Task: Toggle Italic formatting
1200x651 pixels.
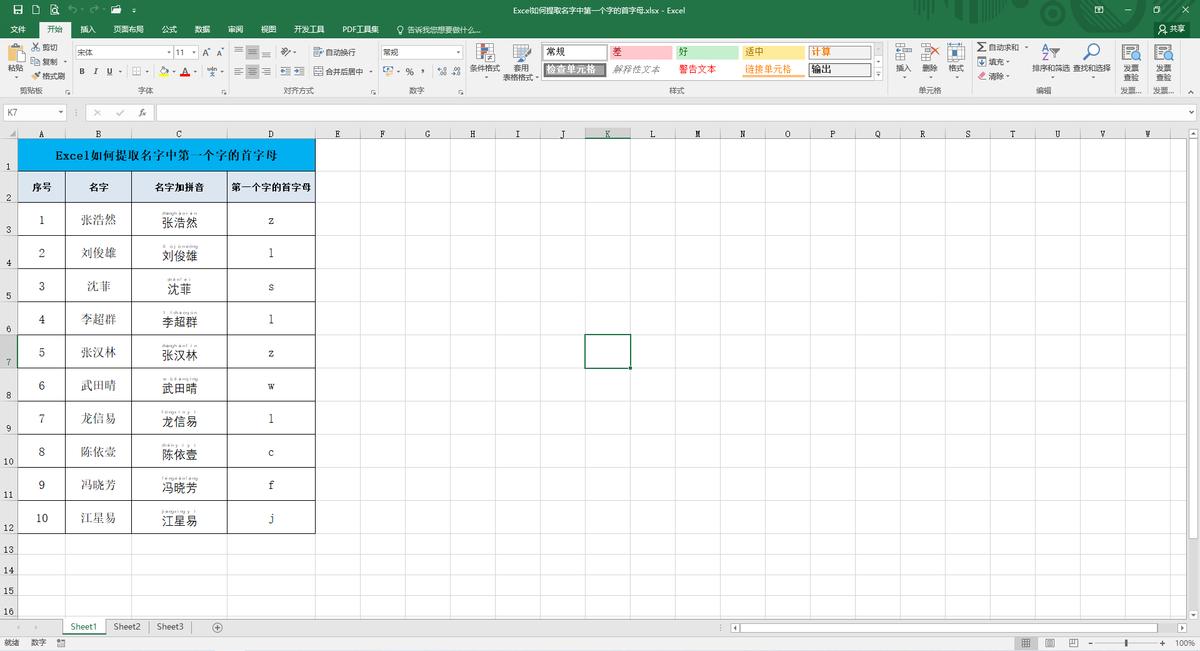Action: coord(96,72)
